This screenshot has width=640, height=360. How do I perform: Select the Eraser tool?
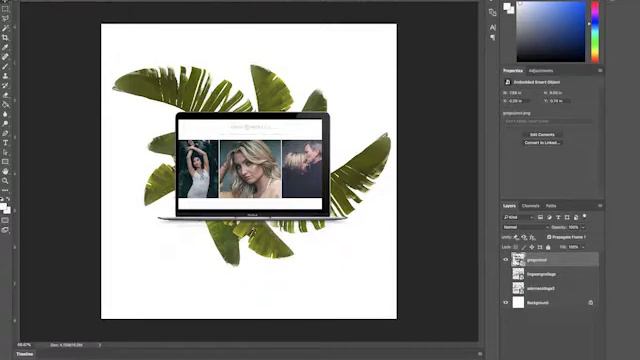point(5,95)
